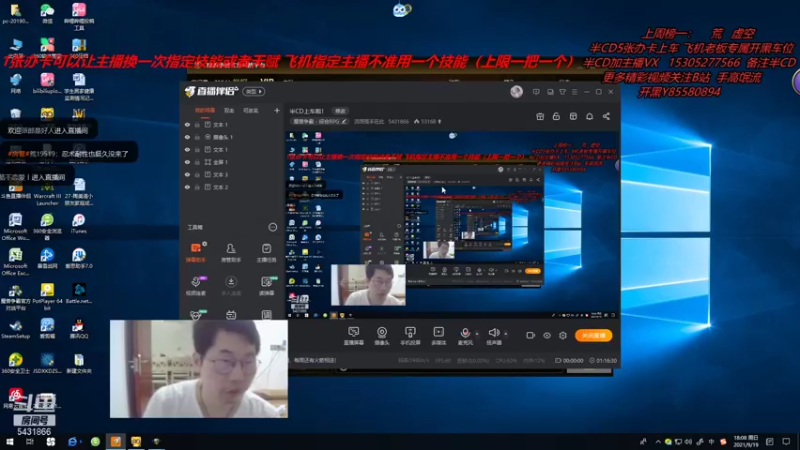Hide the 摄像头 1 layer

click(x=187, y=137)
